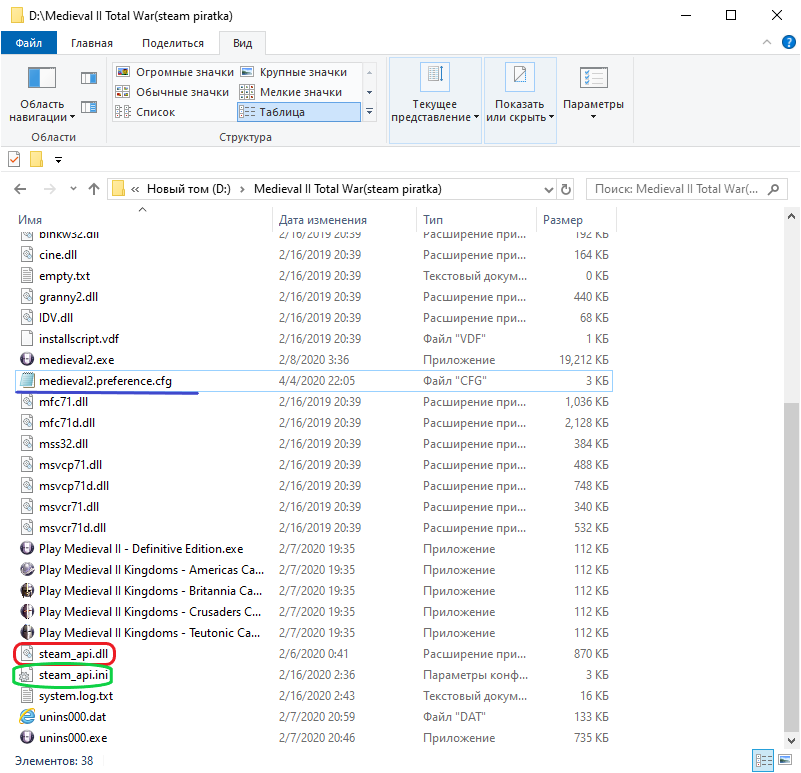Switch to large thumbnails view icon bottom-right

click(x=785, y=760)
